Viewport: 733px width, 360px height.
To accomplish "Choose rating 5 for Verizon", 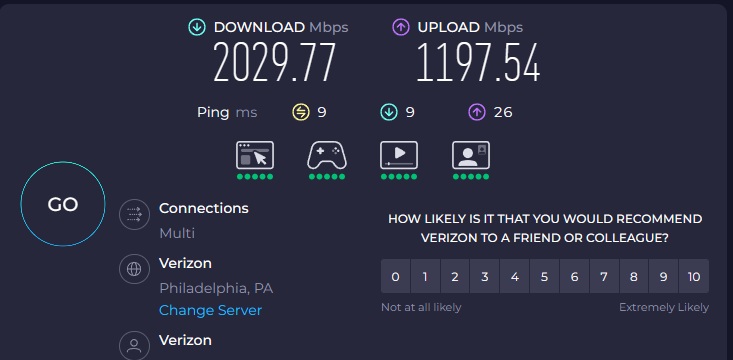I will click(x=544, y=276).
